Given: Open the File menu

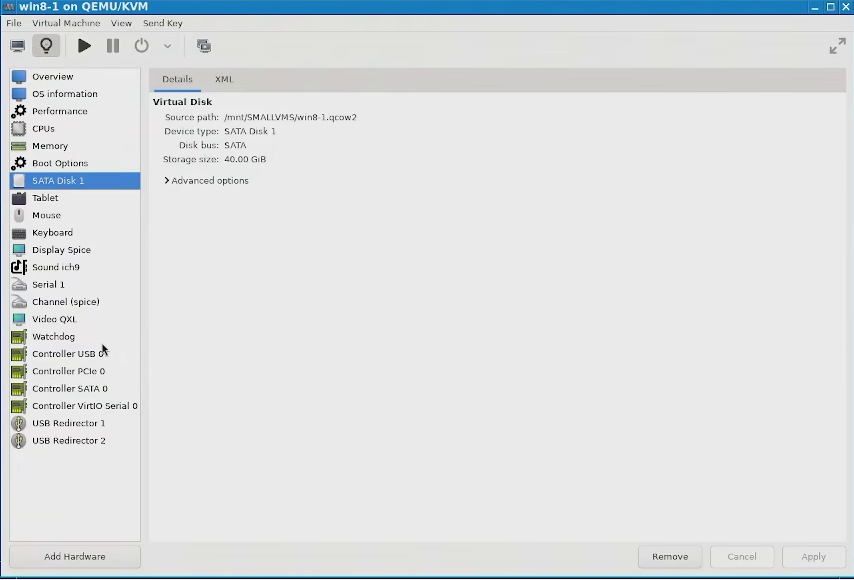Looking at the screenshot, I should click(x=14, y=23).
